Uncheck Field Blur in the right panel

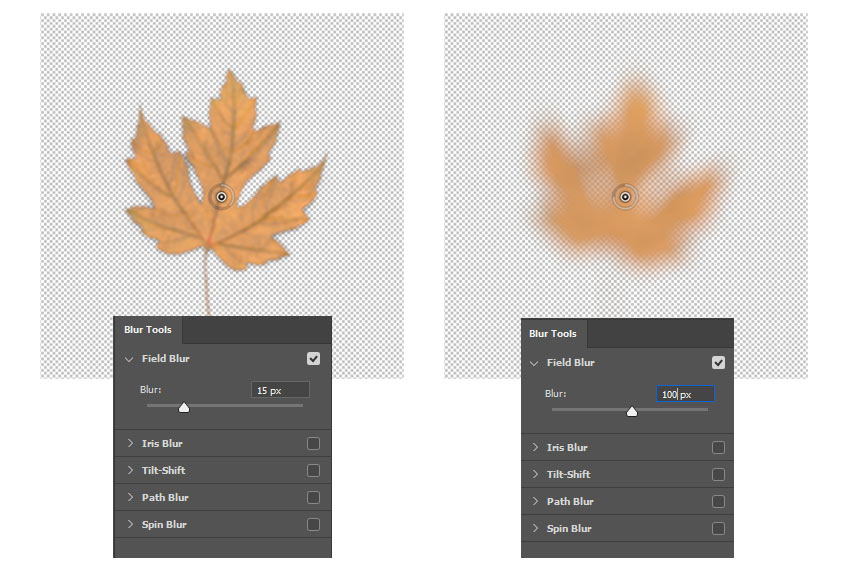click(718, 363)
